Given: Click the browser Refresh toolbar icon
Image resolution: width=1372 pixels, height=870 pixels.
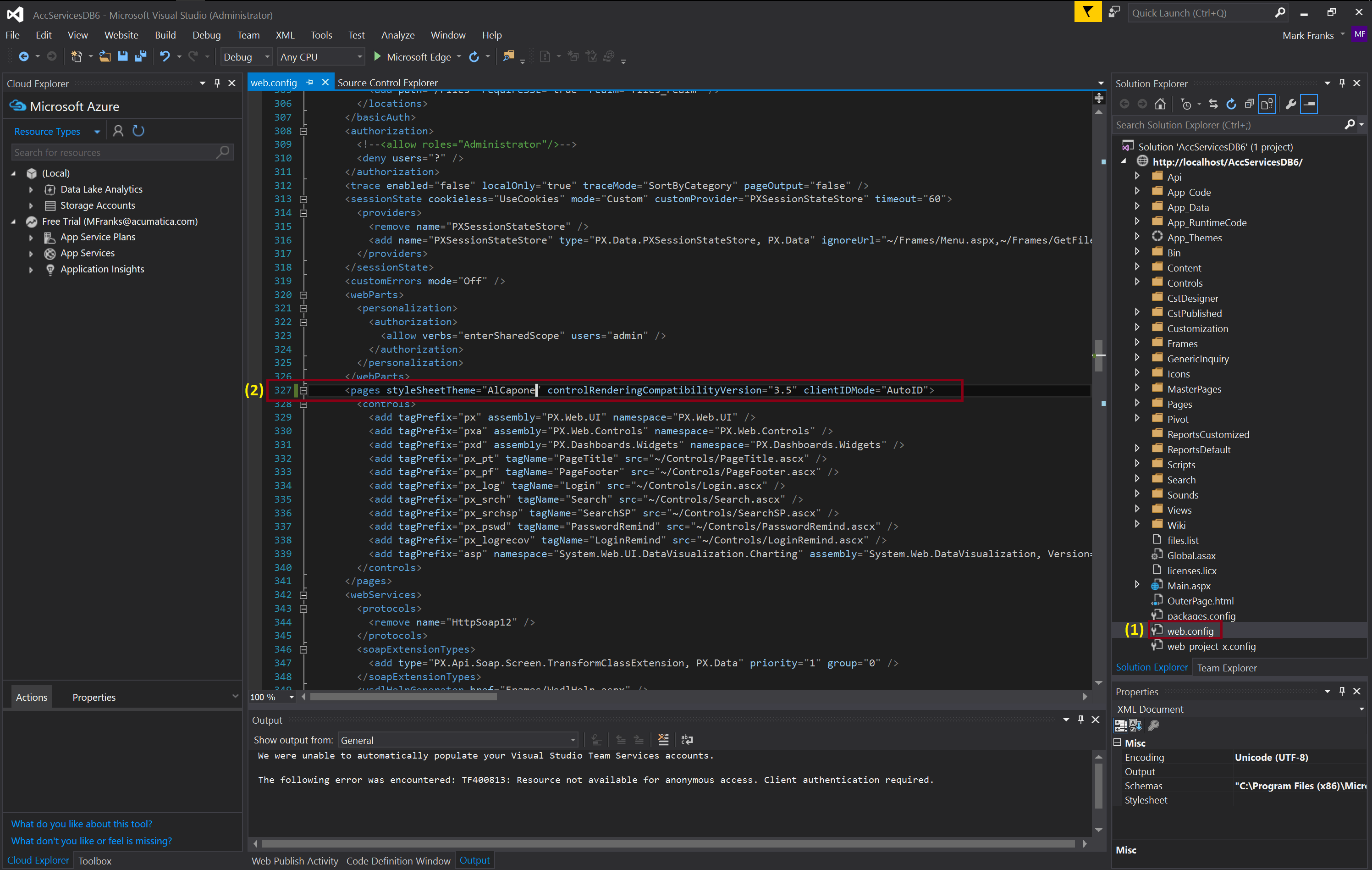Looking at the screenshot, I should click(x=474, y=56).
